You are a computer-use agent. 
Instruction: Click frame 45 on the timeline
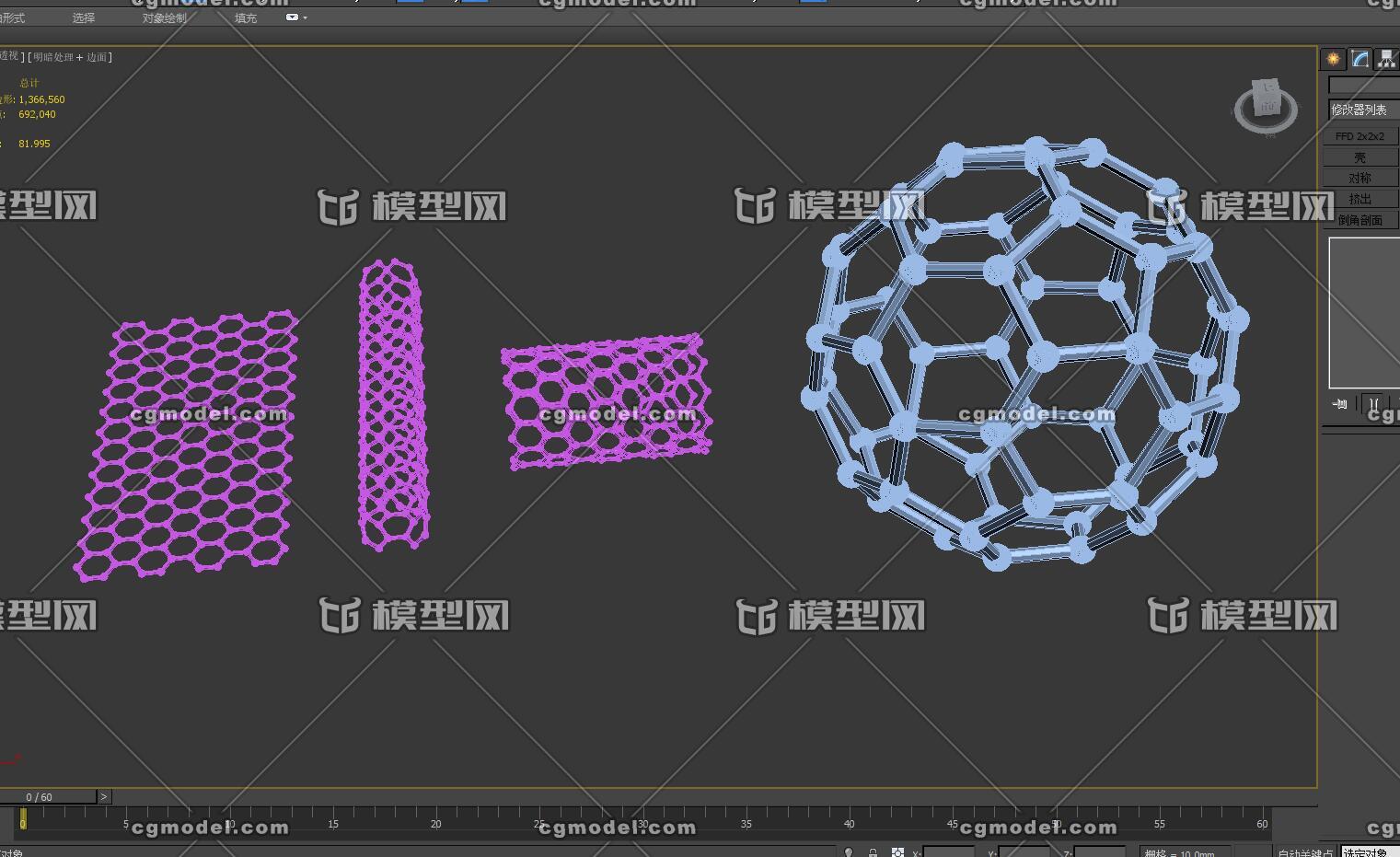coord(953,822)
